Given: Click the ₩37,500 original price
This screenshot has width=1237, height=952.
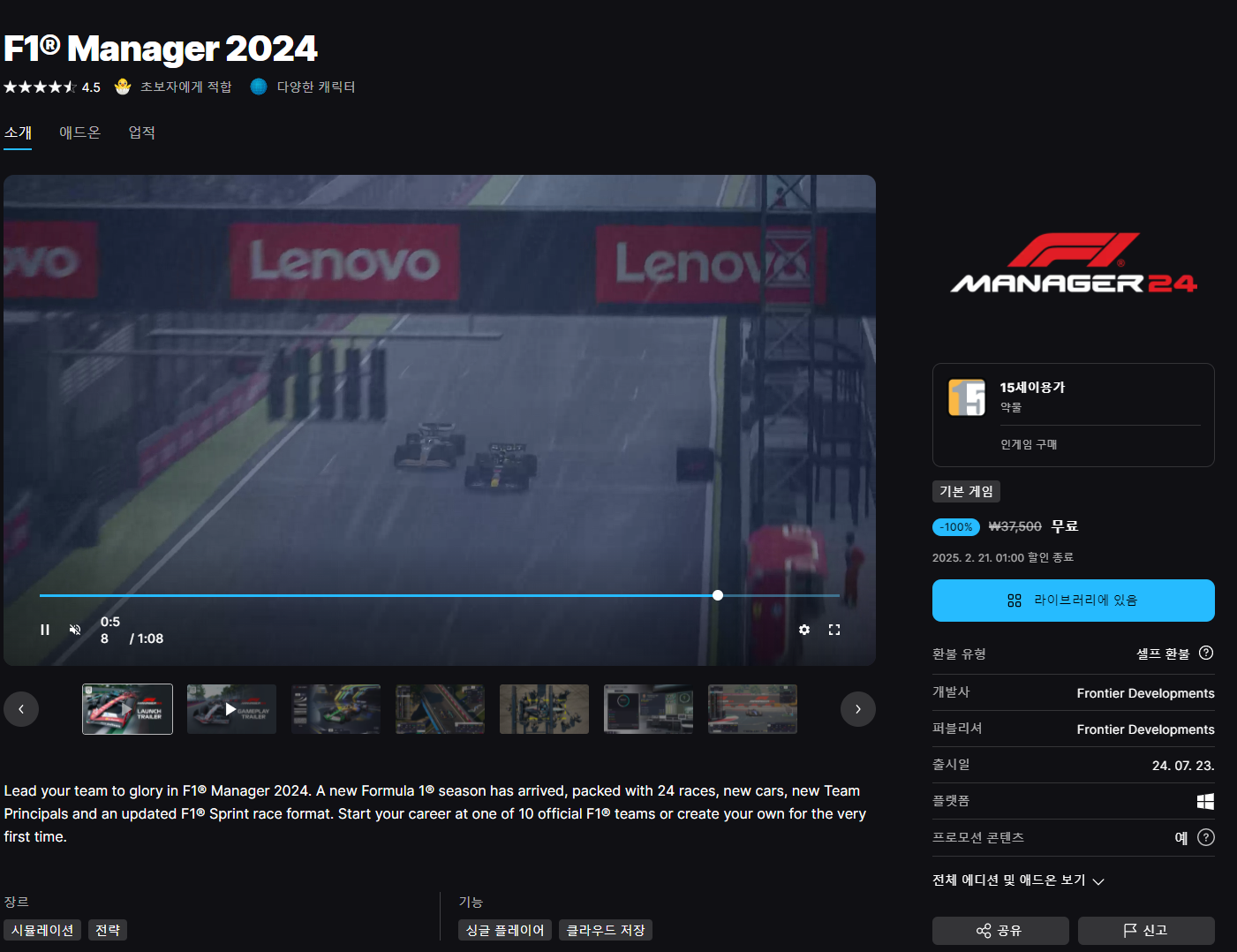Looking at the screenshot, I should pyautogui.click(x=1015, y=526).
